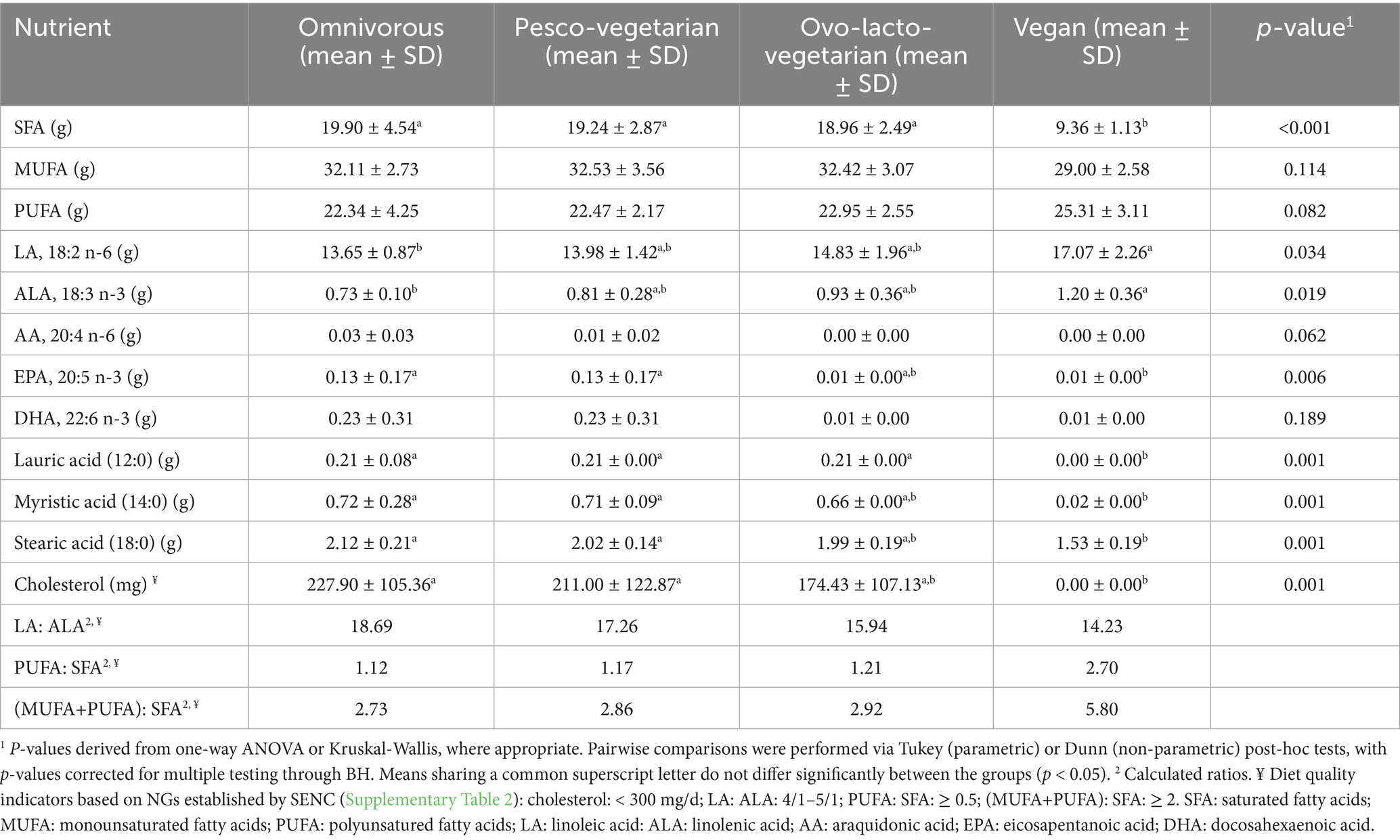Select the p-value column header
The height and width of the screenshot is (840, 1400).
coord(1305,28)
